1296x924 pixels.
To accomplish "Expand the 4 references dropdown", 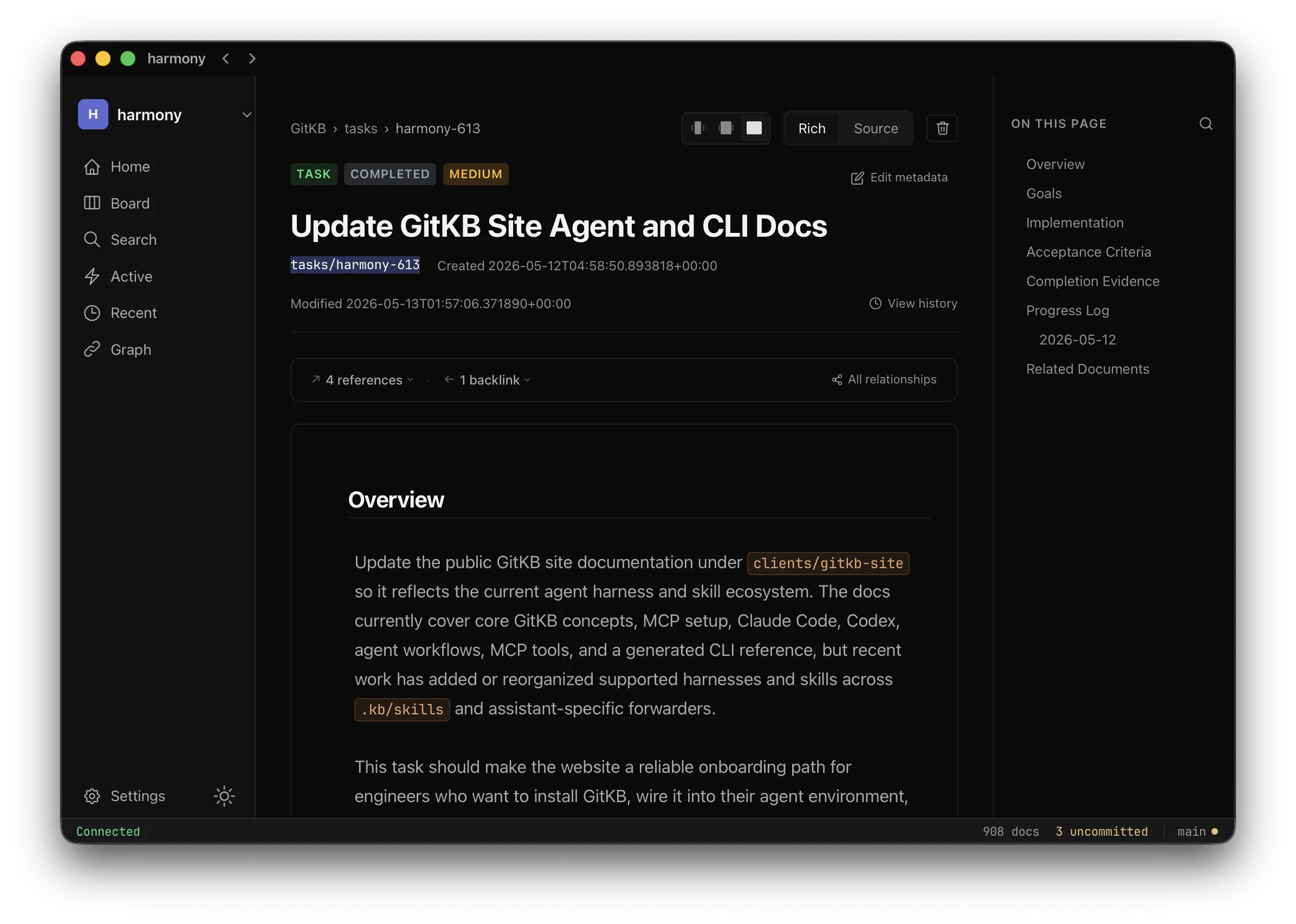I will coord(362,380).
